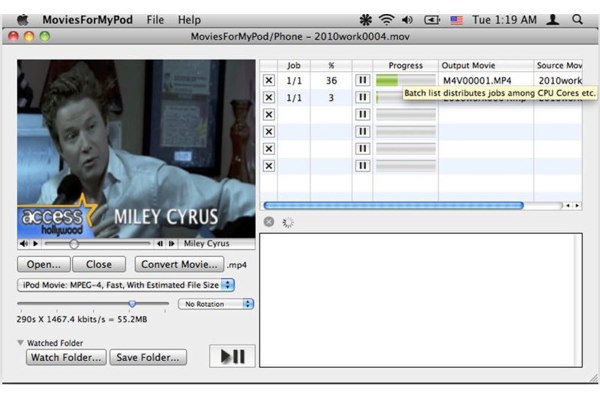Collapse the Watched Folder disclosure triangle
The image size is (600, 400).
pyautogui.click(x=21, y=343)
